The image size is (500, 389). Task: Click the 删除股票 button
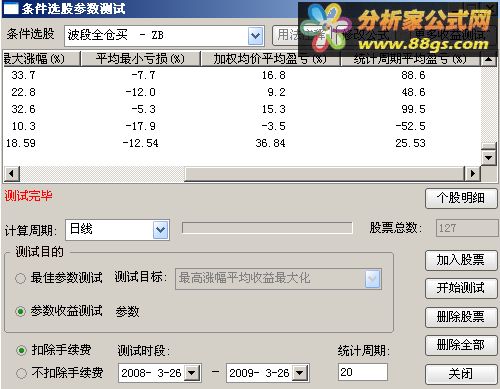[461, 317]
